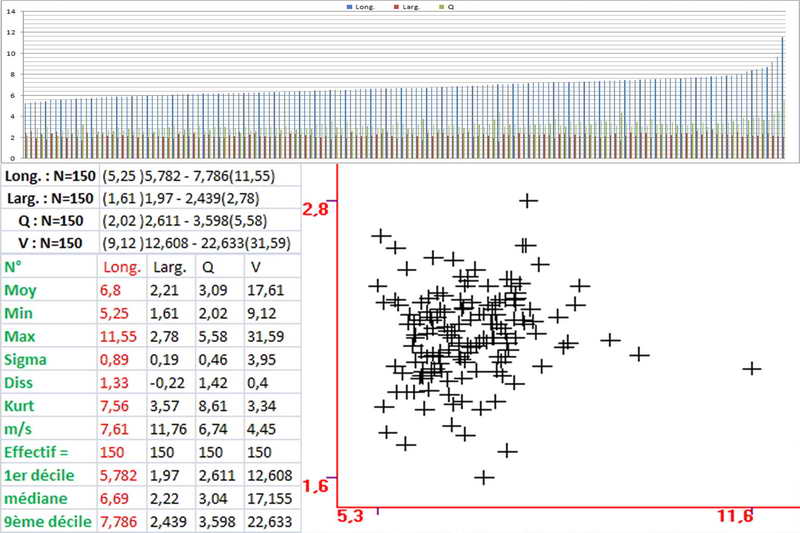Click the green Q legend swatch
The width and height of the screenshot is (800, 533).
click(x=441, y=6)
